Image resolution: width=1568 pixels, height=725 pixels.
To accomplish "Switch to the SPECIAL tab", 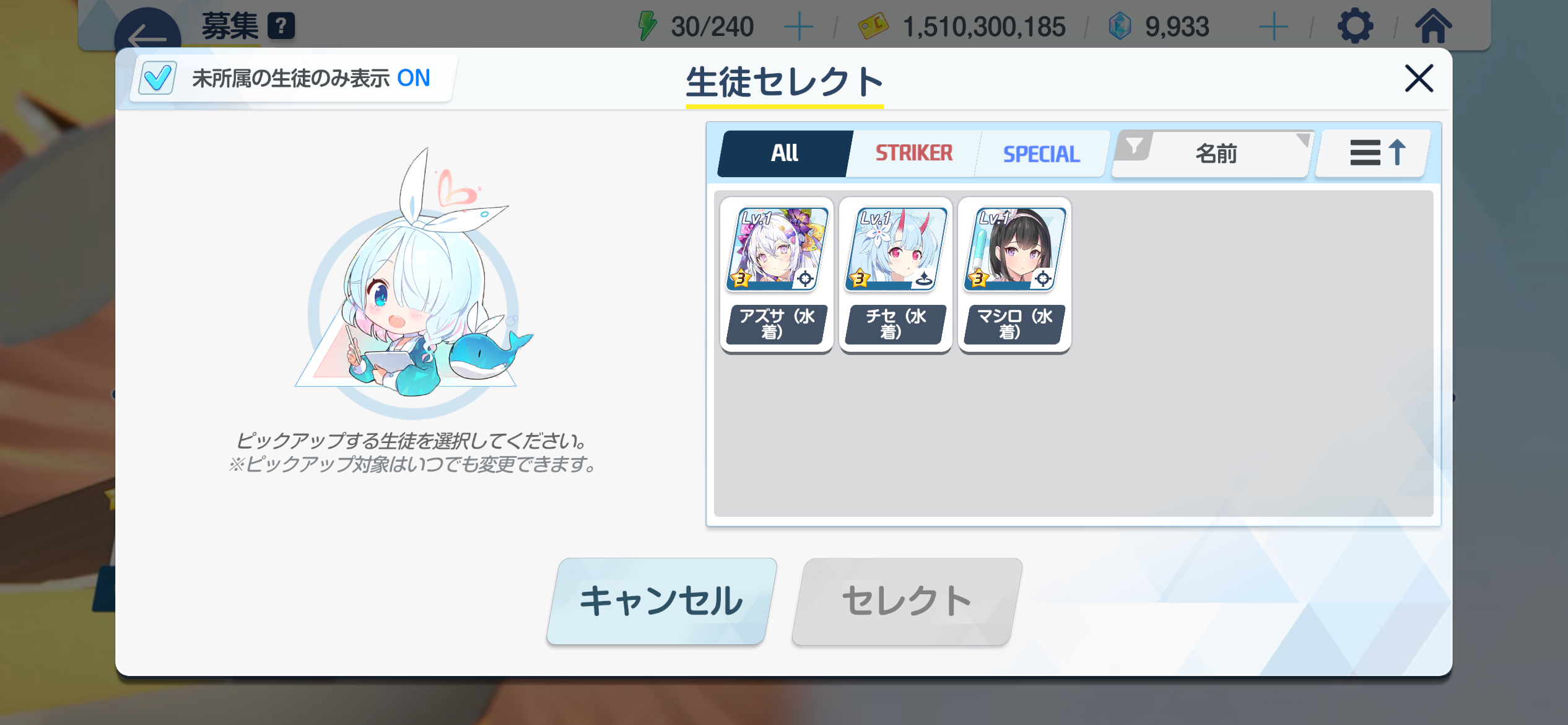I will coord(1041,154).
